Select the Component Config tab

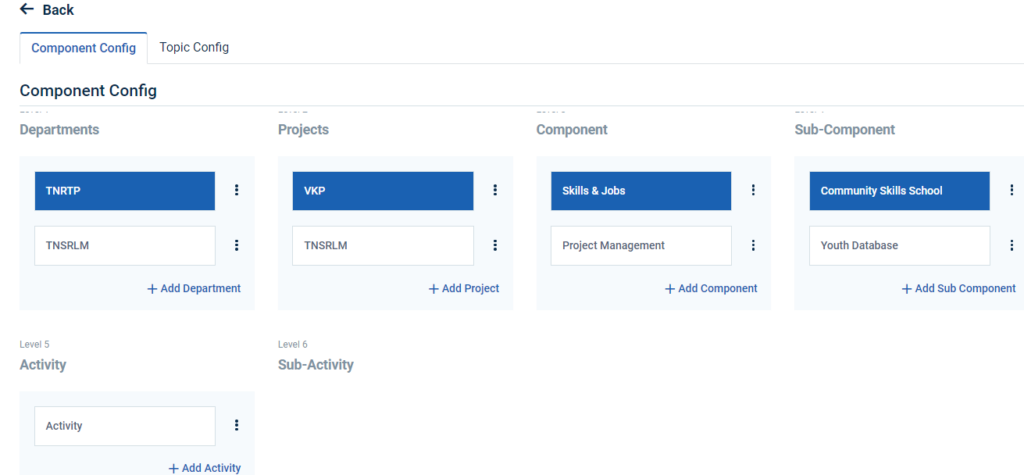coord(84,48)
